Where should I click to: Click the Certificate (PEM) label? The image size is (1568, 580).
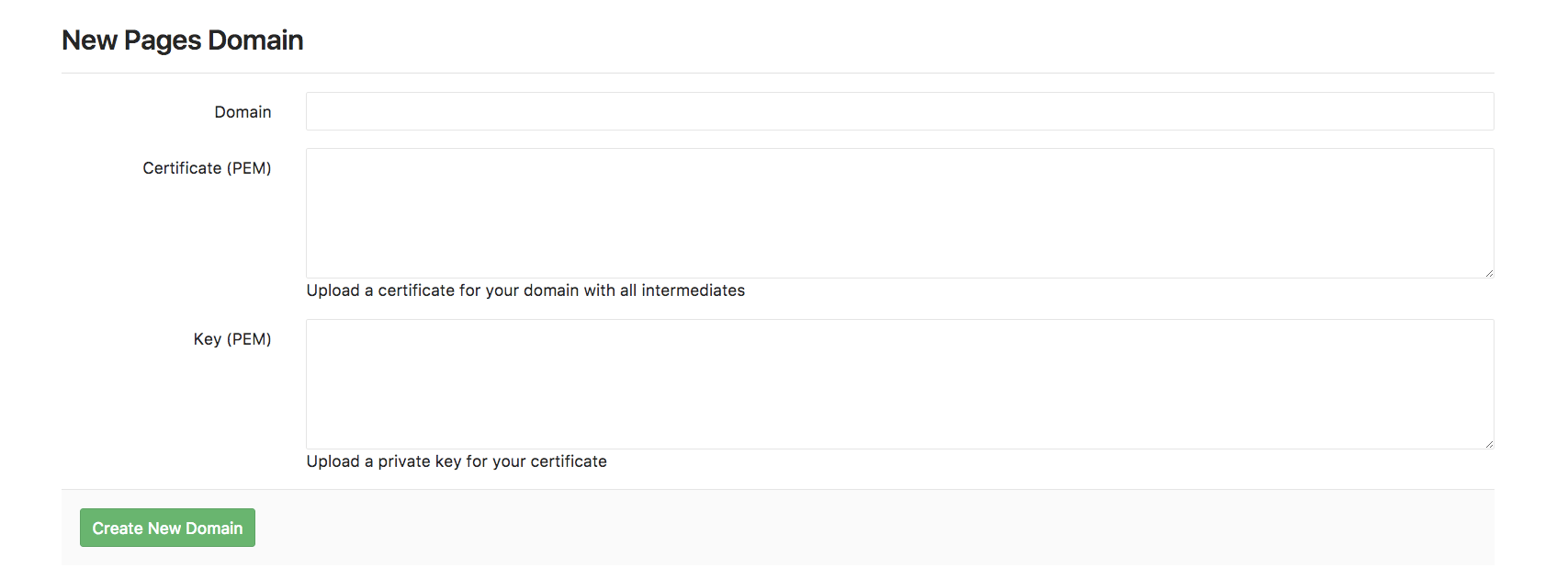point(206,167)
